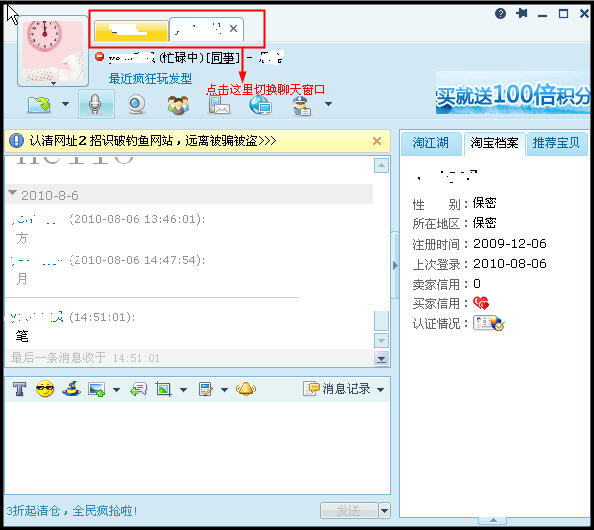Open webcam video chat icon
Image resolution: width=594 pixels, height=530 pixels.
(x=137, y=105)
